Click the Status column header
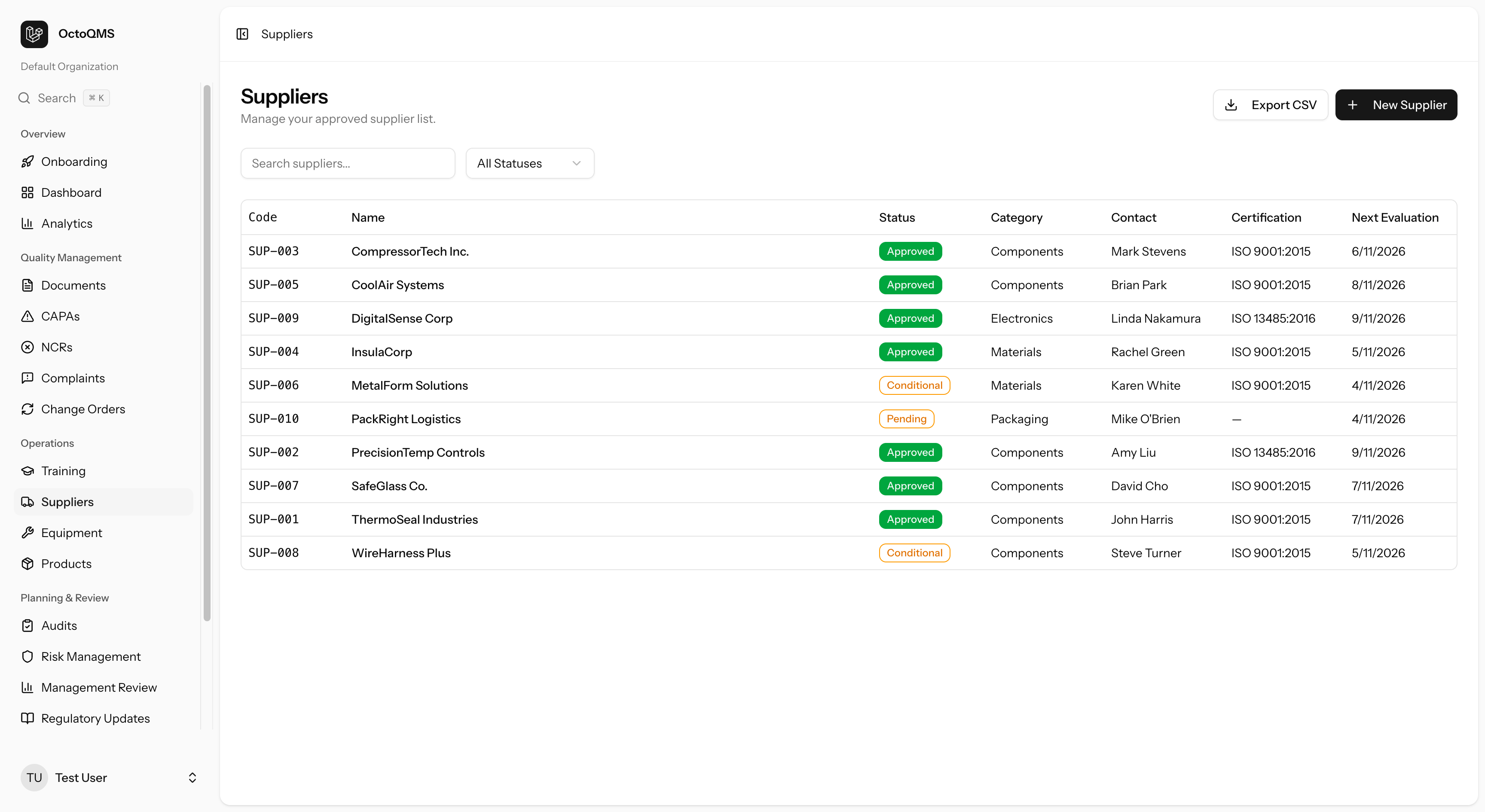Image resolution: width=1485 pixels, height=812 pixels. tap(896, 217)
